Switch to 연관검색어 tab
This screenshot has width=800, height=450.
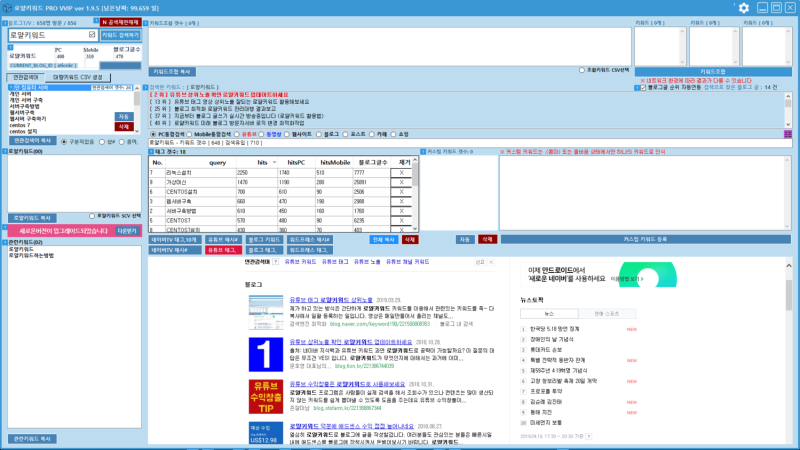click(26, 77)
